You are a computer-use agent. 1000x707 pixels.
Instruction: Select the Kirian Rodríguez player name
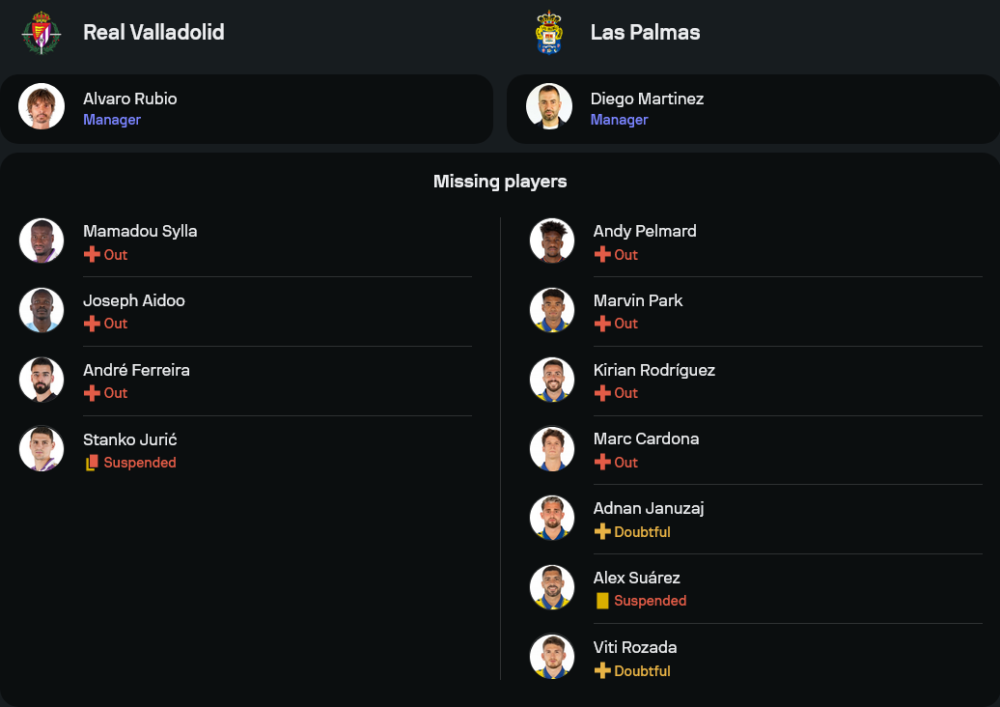(654, 370)
